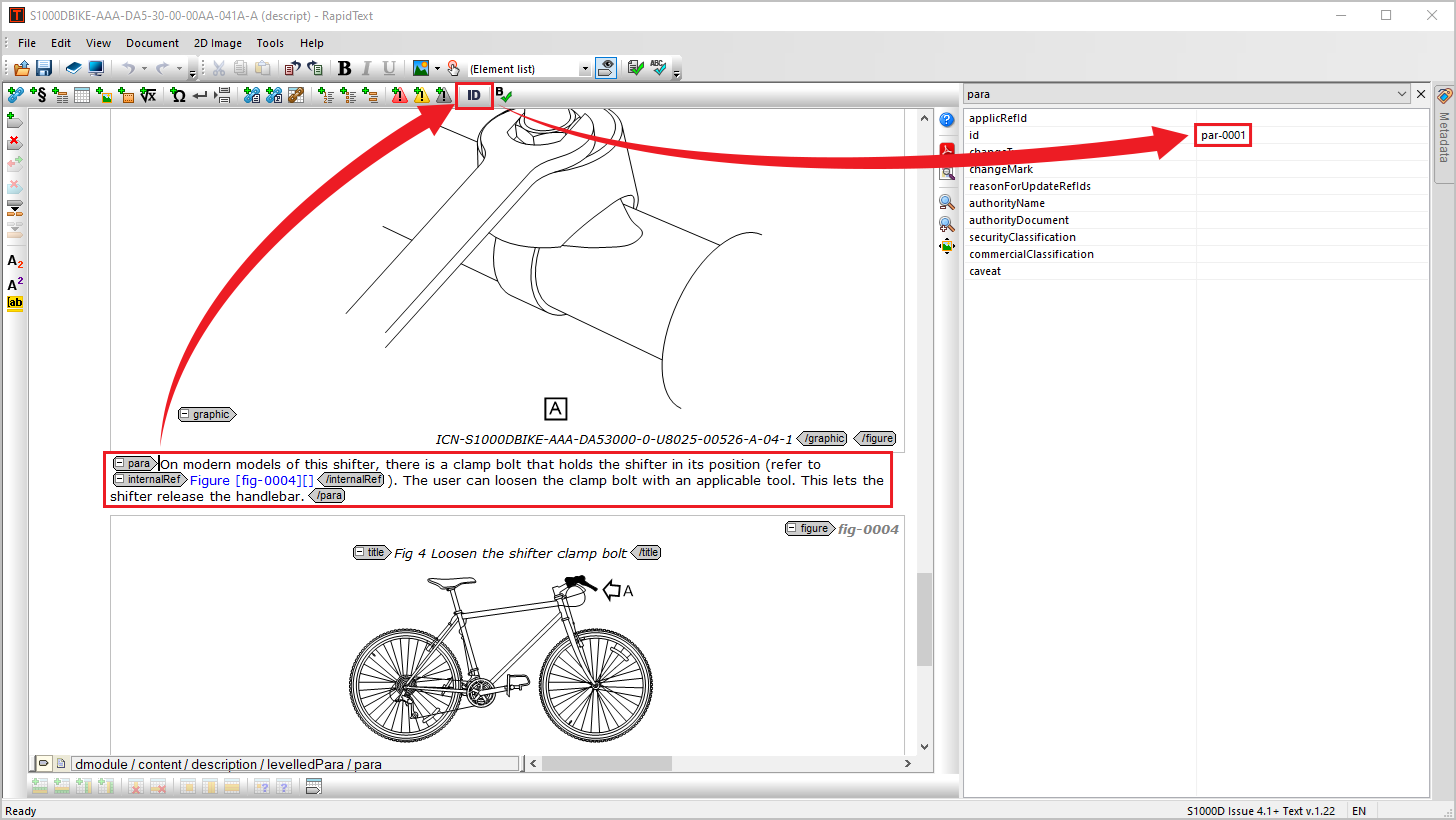The height and width of the screenshot is (820, 1456).
Task: Follow the Figure [fig-0004] reference link
Action: click(x=251, y=480)
